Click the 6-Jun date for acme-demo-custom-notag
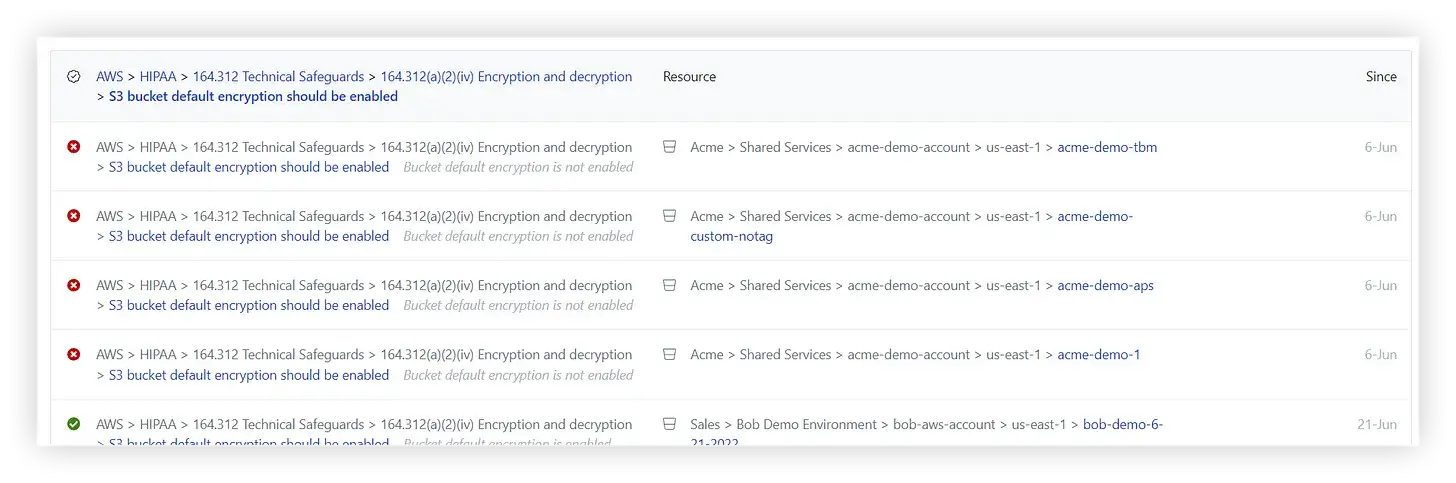1456x483 pixels. 1381,216
